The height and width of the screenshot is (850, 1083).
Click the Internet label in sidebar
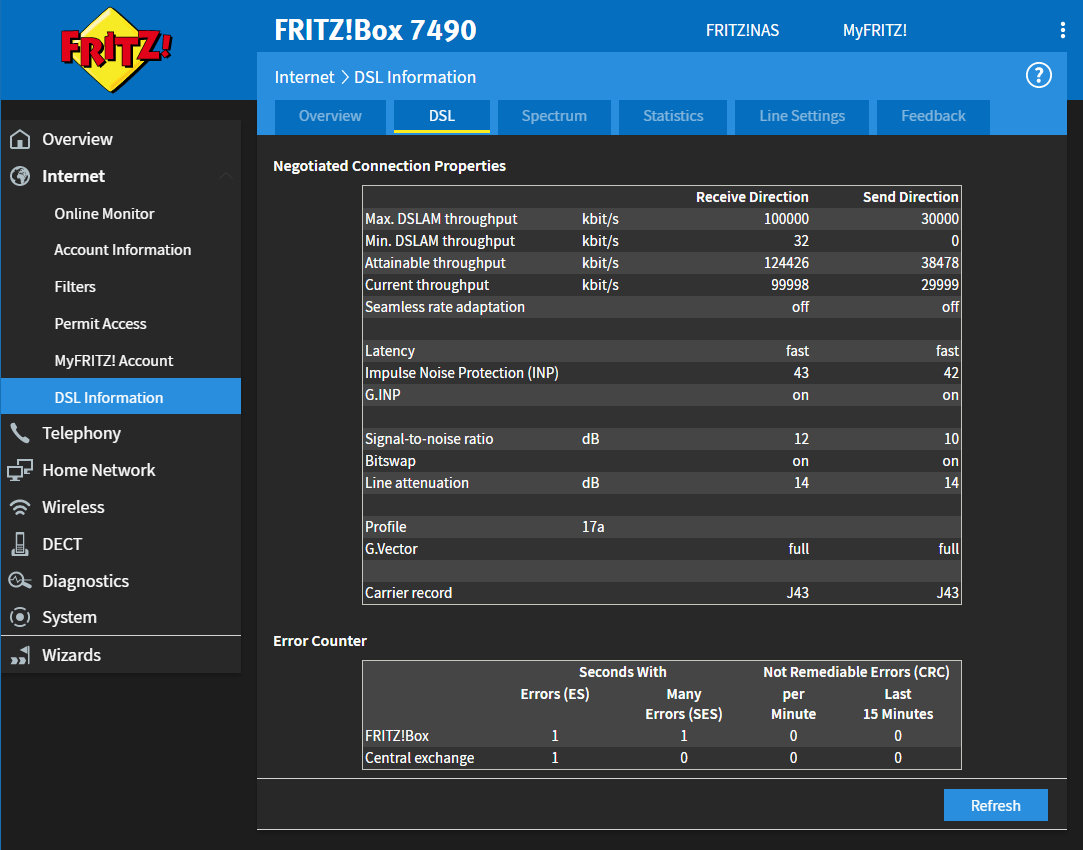73,176
